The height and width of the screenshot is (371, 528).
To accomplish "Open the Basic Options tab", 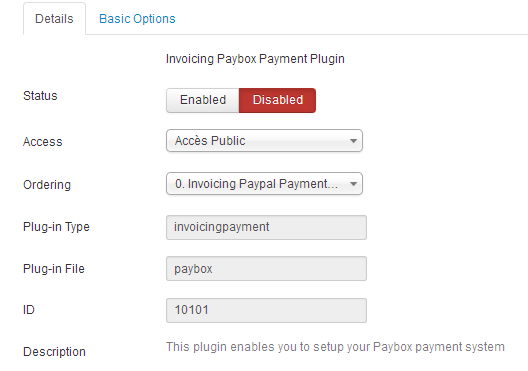I will [137, 19].
